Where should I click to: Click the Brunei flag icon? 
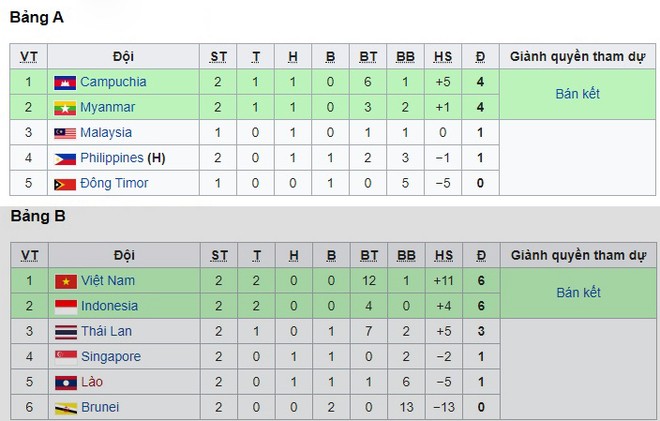click(x=66, y=408)
